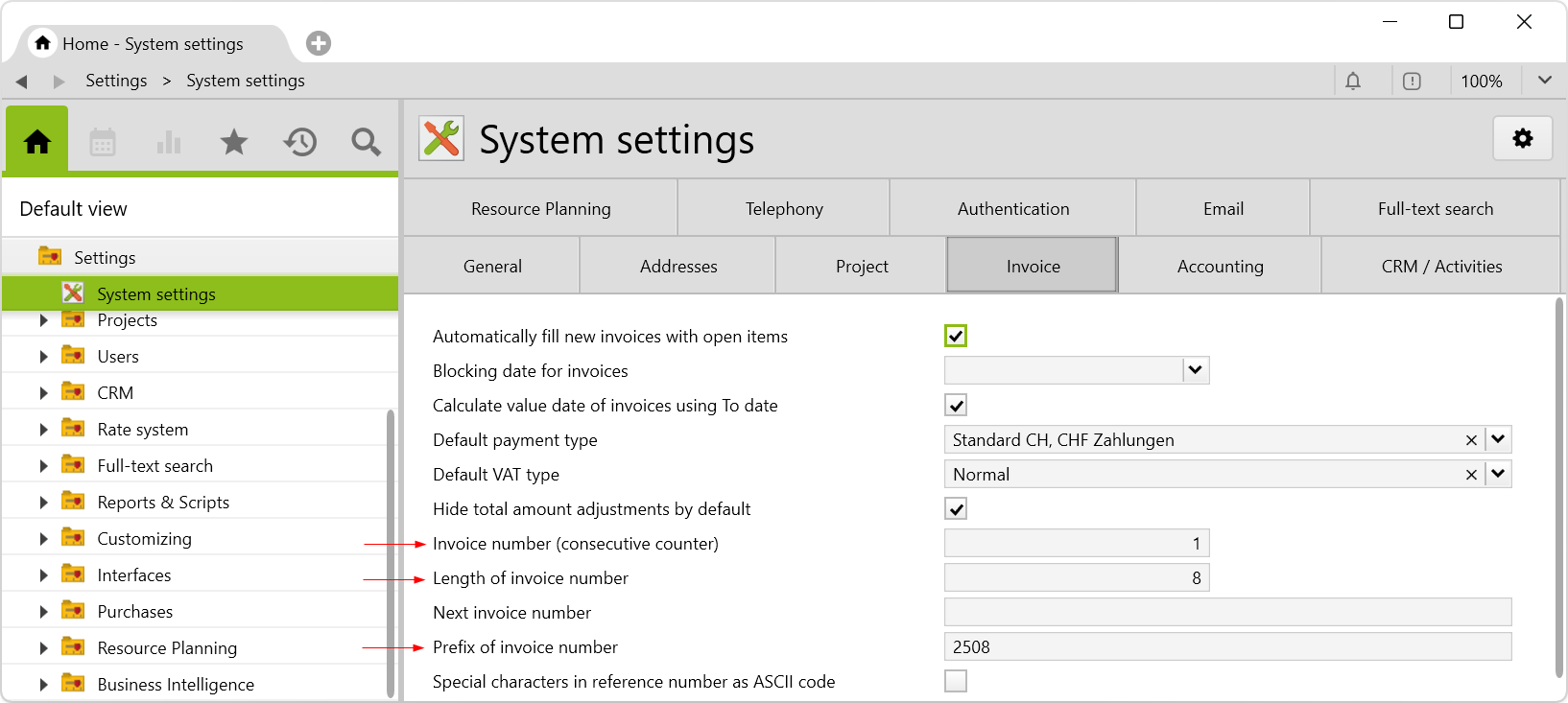Open the Default VAT type dropdown arrow
This screenshot has height=703, width=1568.
(1498, 475)
